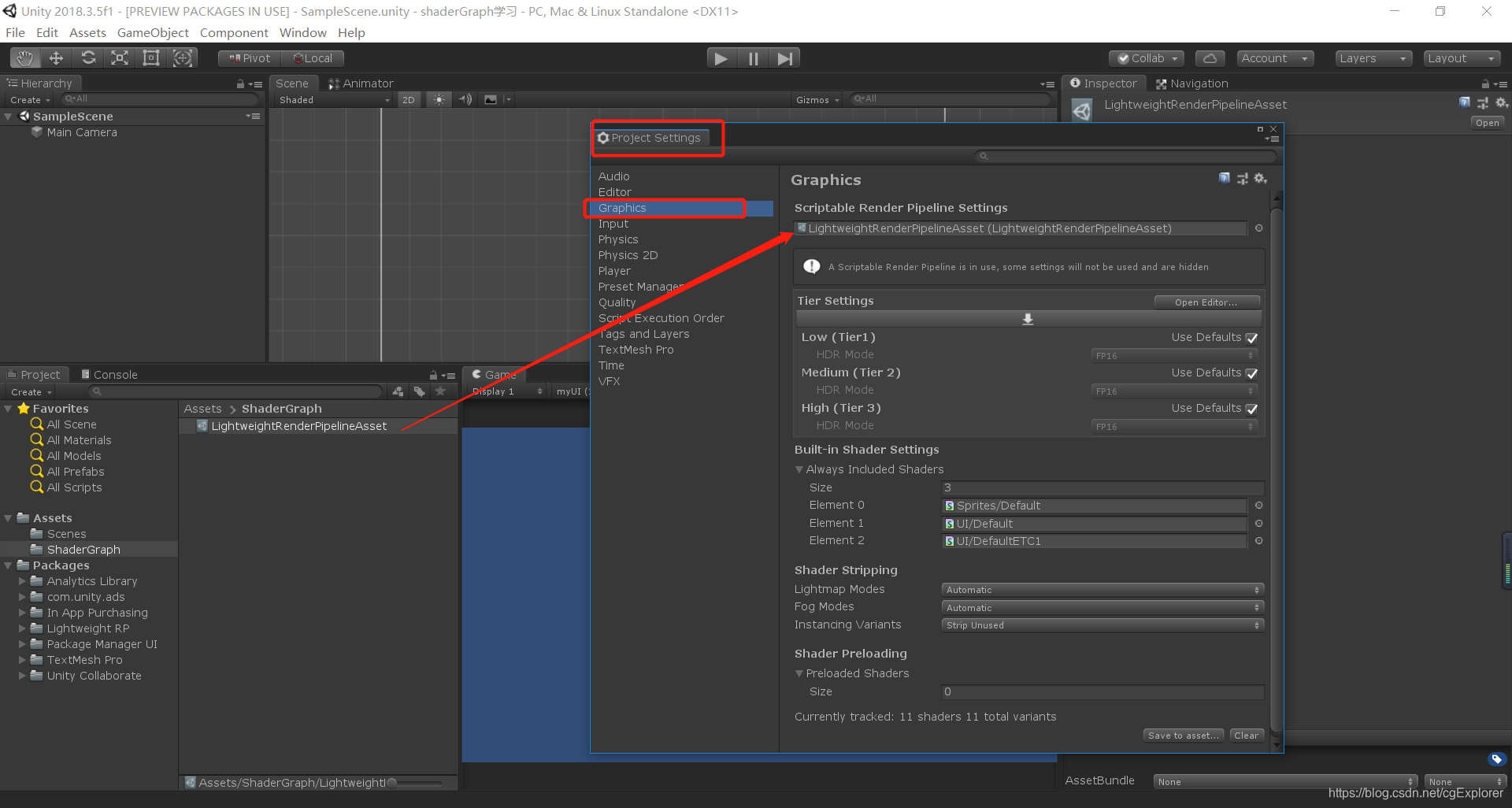The width and height of the screenshot is (1512, 808).
Task: Toggle scene lighting sun icon
Action: tap(439, 99)
